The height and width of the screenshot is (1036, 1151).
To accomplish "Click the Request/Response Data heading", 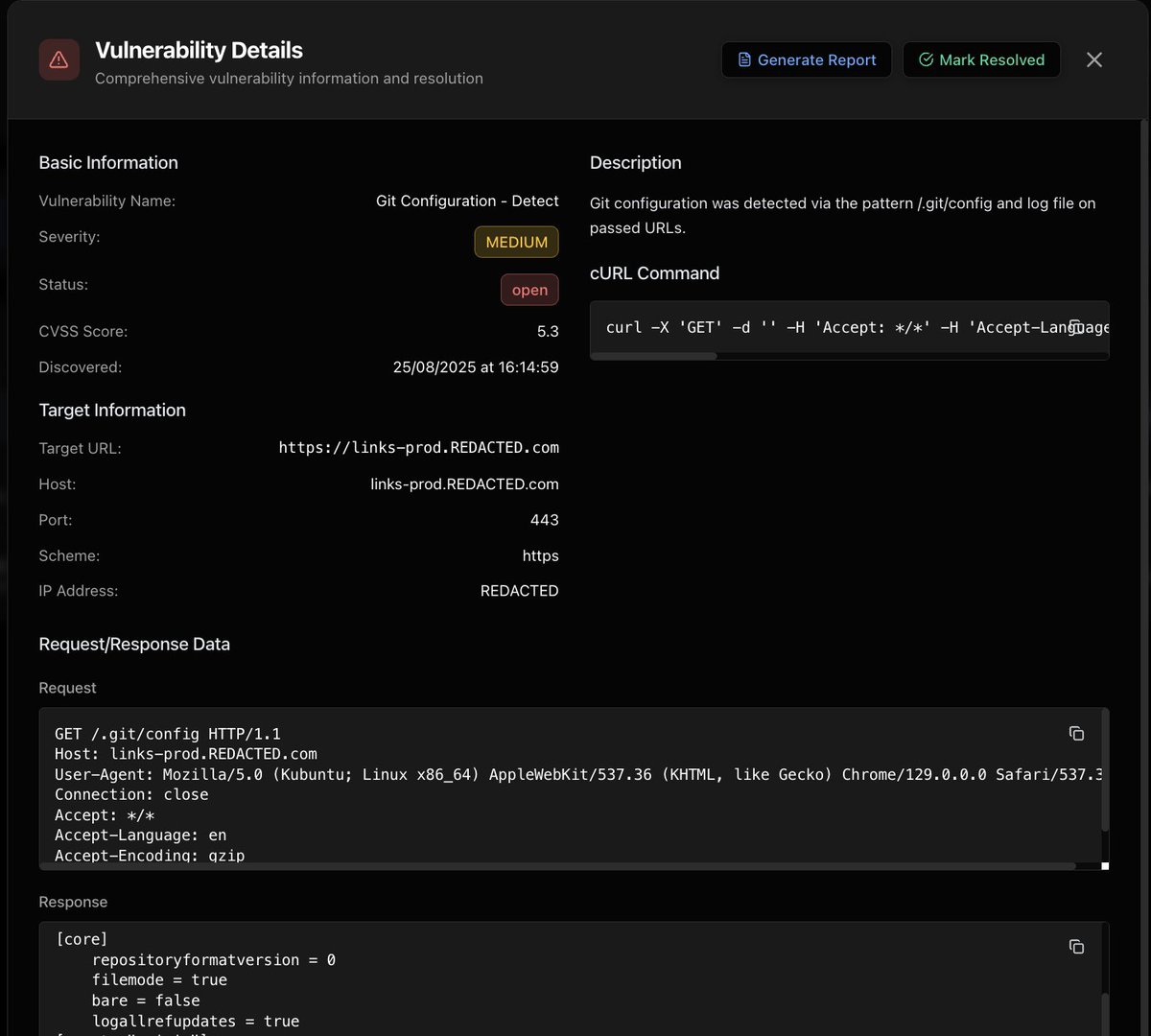I will (x=134, y=645).
